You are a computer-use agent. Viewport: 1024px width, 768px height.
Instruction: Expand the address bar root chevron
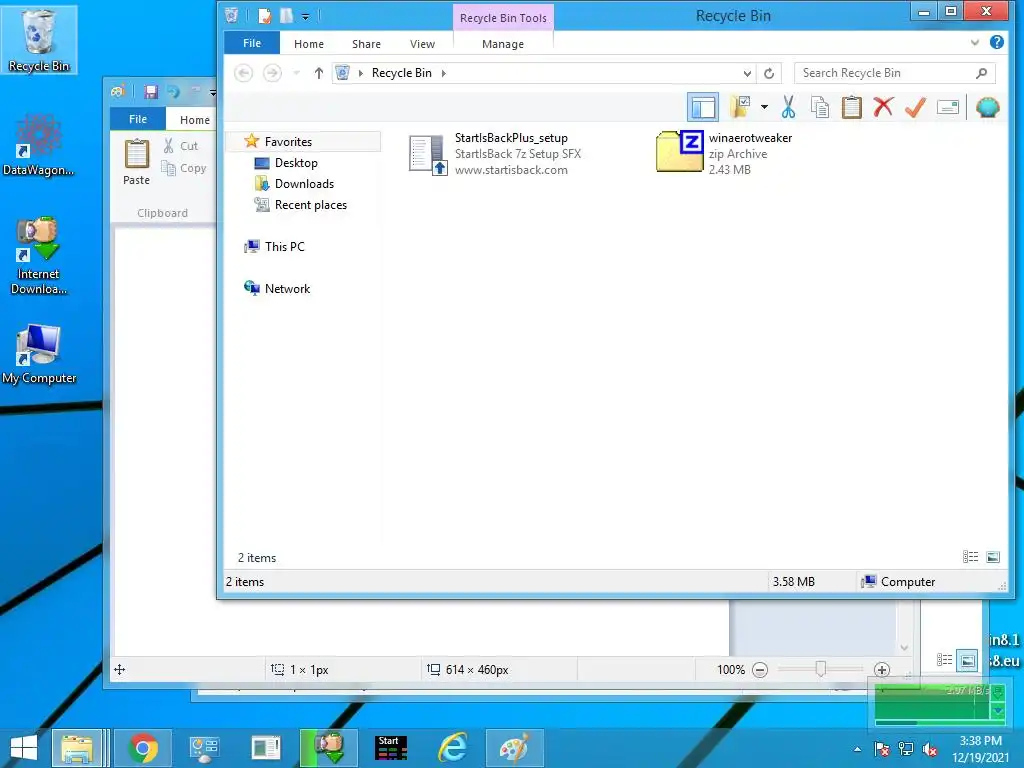[x=360, y=73]
